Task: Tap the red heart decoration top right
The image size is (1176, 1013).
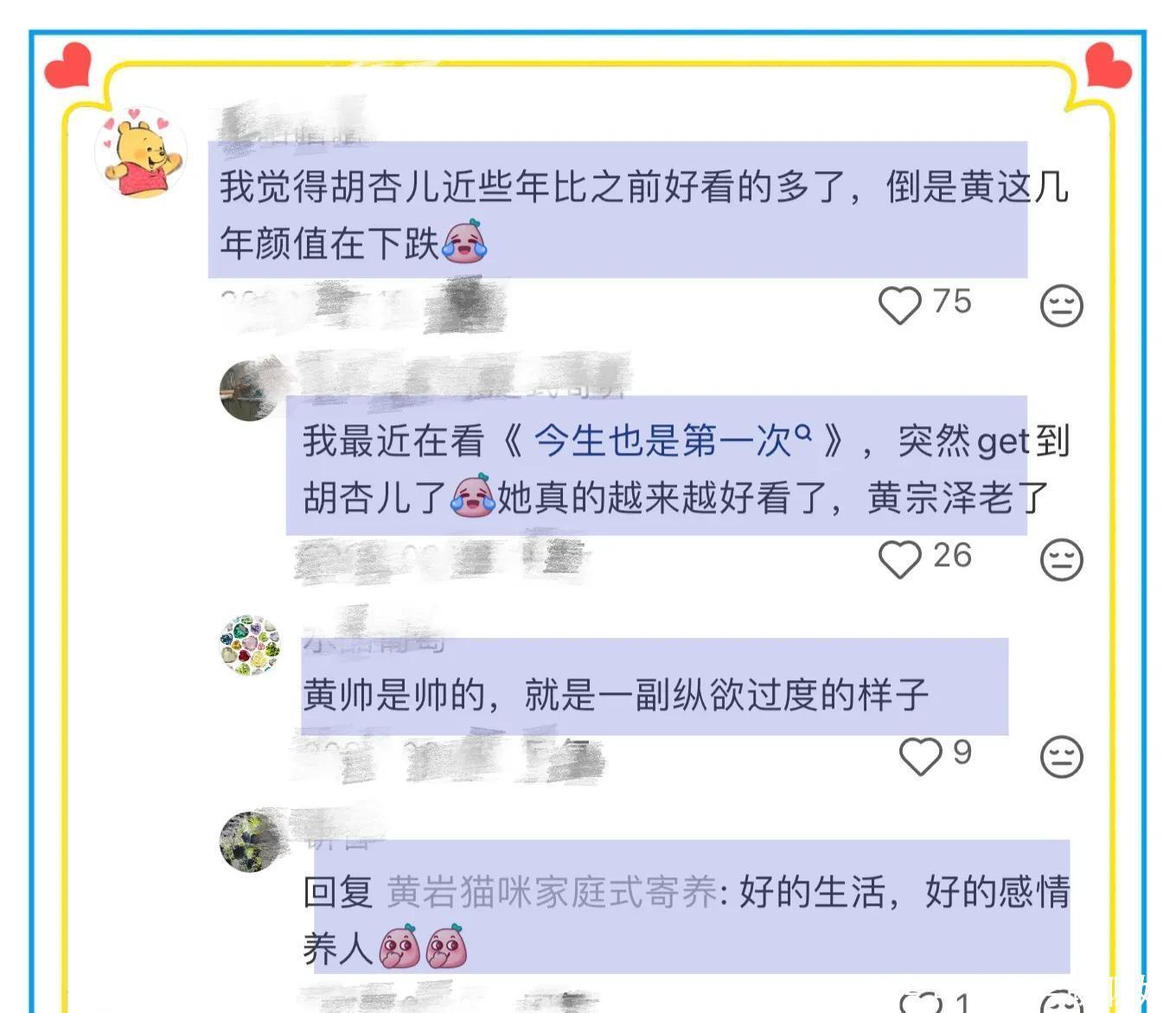Action: (x=1108, y=65)
